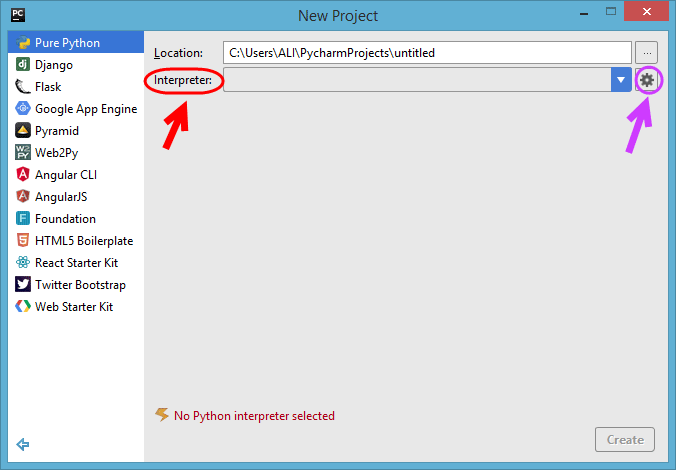The width and height of the screenshot is (676, 470).
Task: Open interpreter settings gear icon
Action: pyautogui.click(x=647, y=80)
